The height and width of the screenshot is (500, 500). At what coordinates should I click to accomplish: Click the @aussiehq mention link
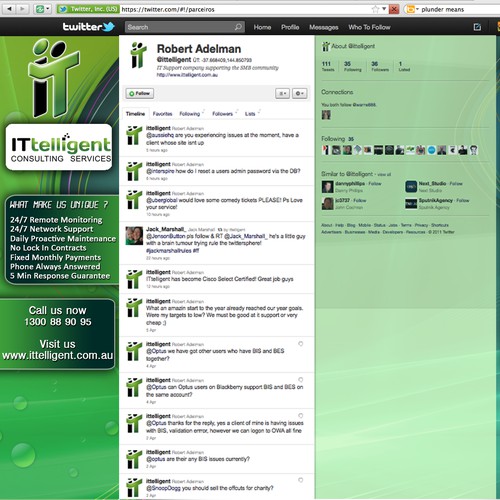(x=160, y=135)
